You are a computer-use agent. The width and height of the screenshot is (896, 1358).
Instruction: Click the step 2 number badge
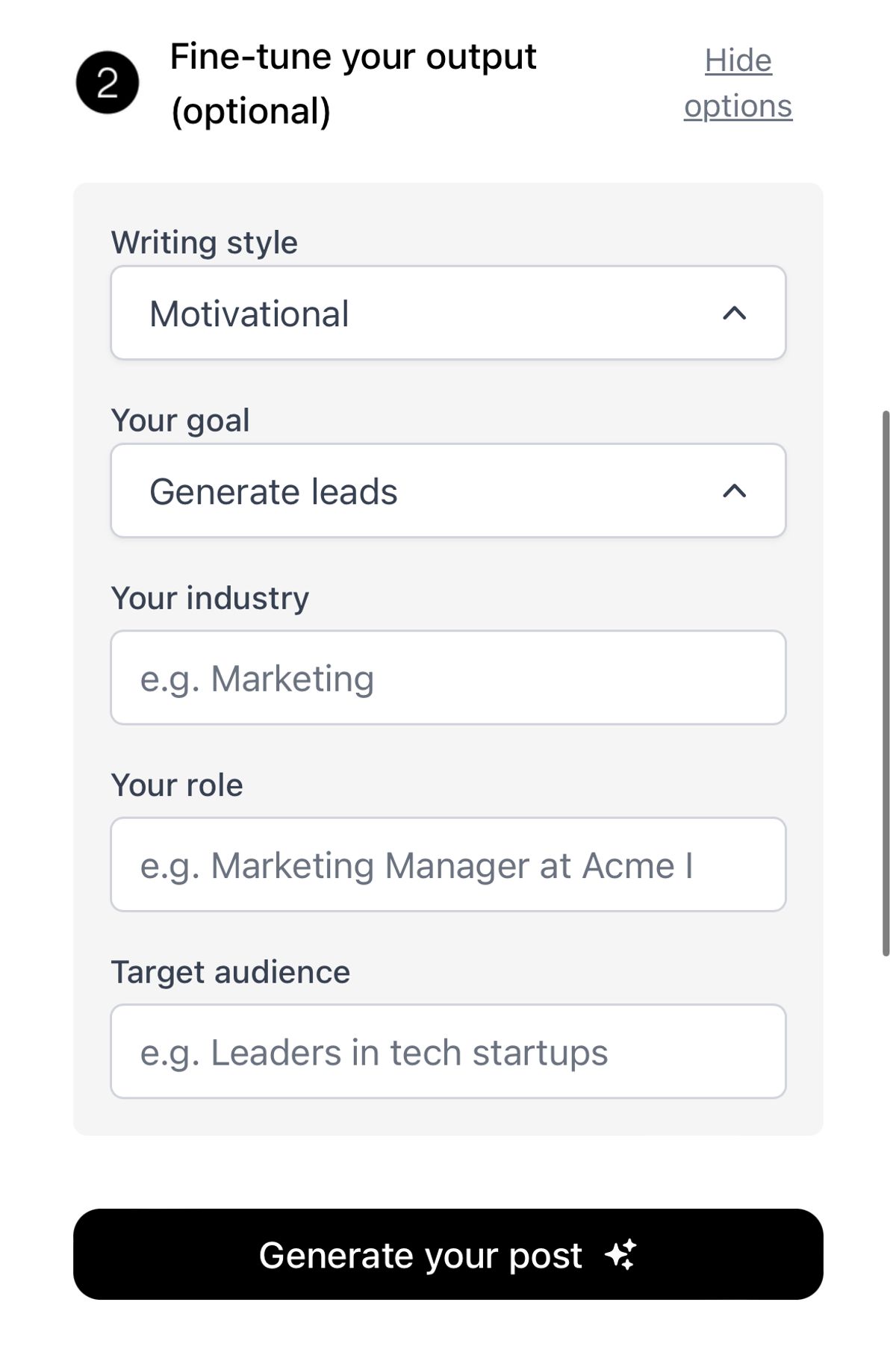(108, 83)
